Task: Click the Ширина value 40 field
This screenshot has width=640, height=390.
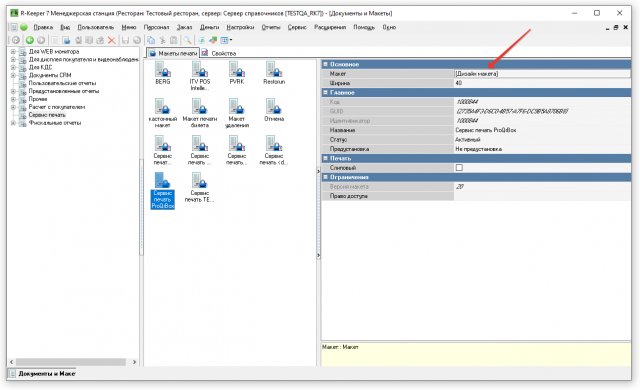Action: (542, 83)
